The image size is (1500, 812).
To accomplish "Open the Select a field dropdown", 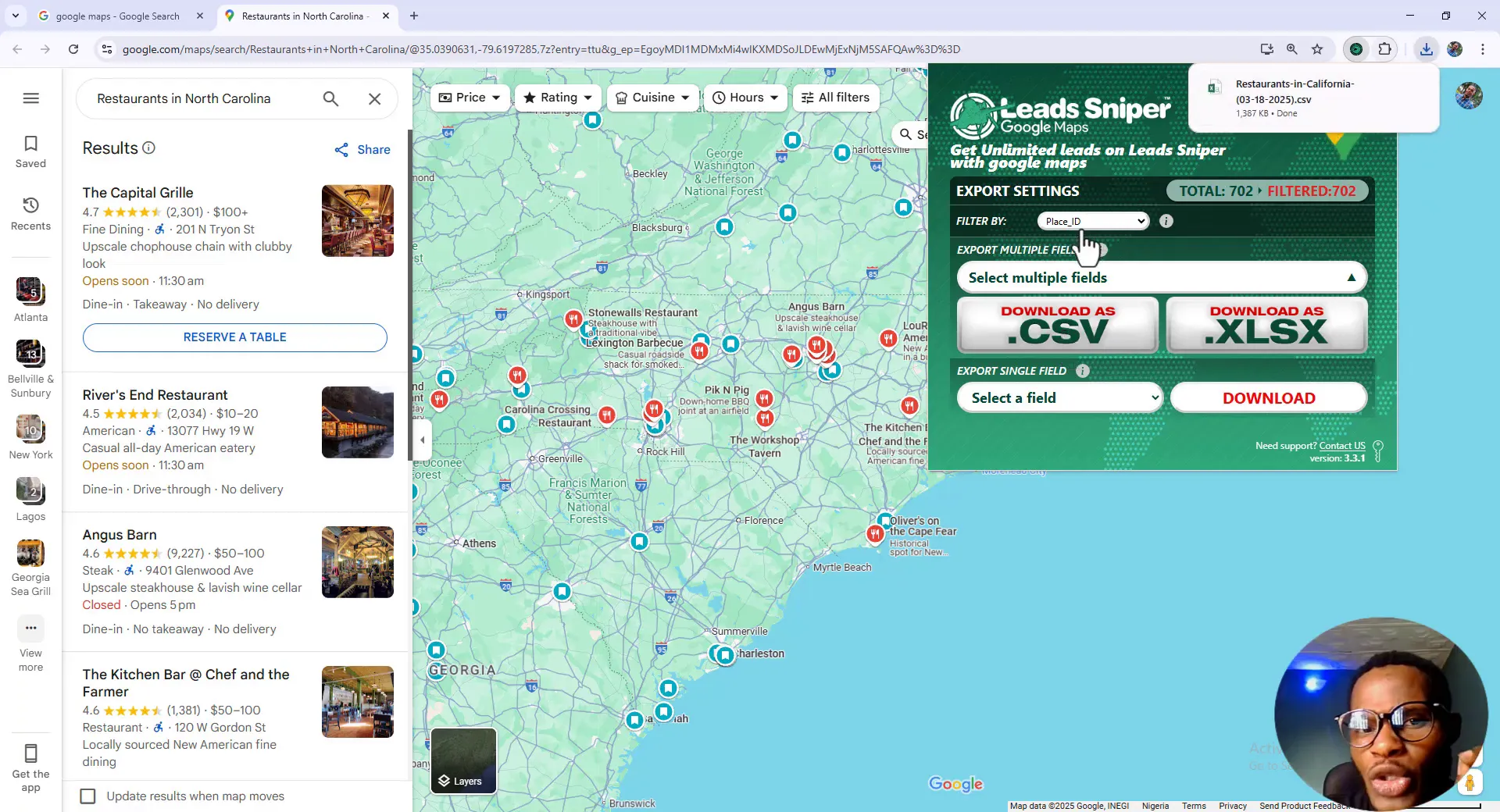I will pyautogui.click(x=1059, y=397).
